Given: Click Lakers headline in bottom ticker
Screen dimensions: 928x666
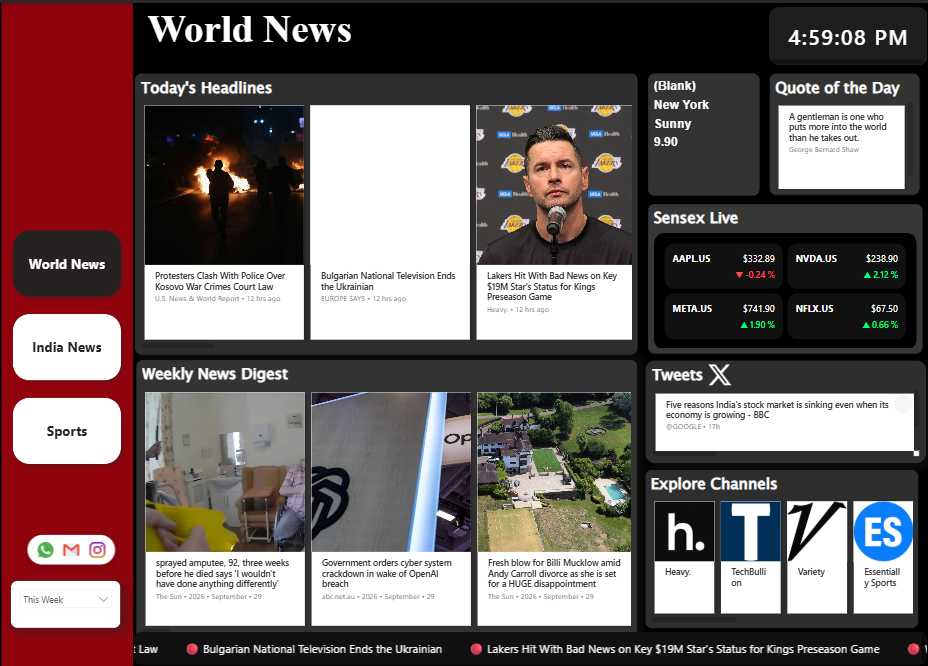Looking at the screenshot, I should click(683, 649).
